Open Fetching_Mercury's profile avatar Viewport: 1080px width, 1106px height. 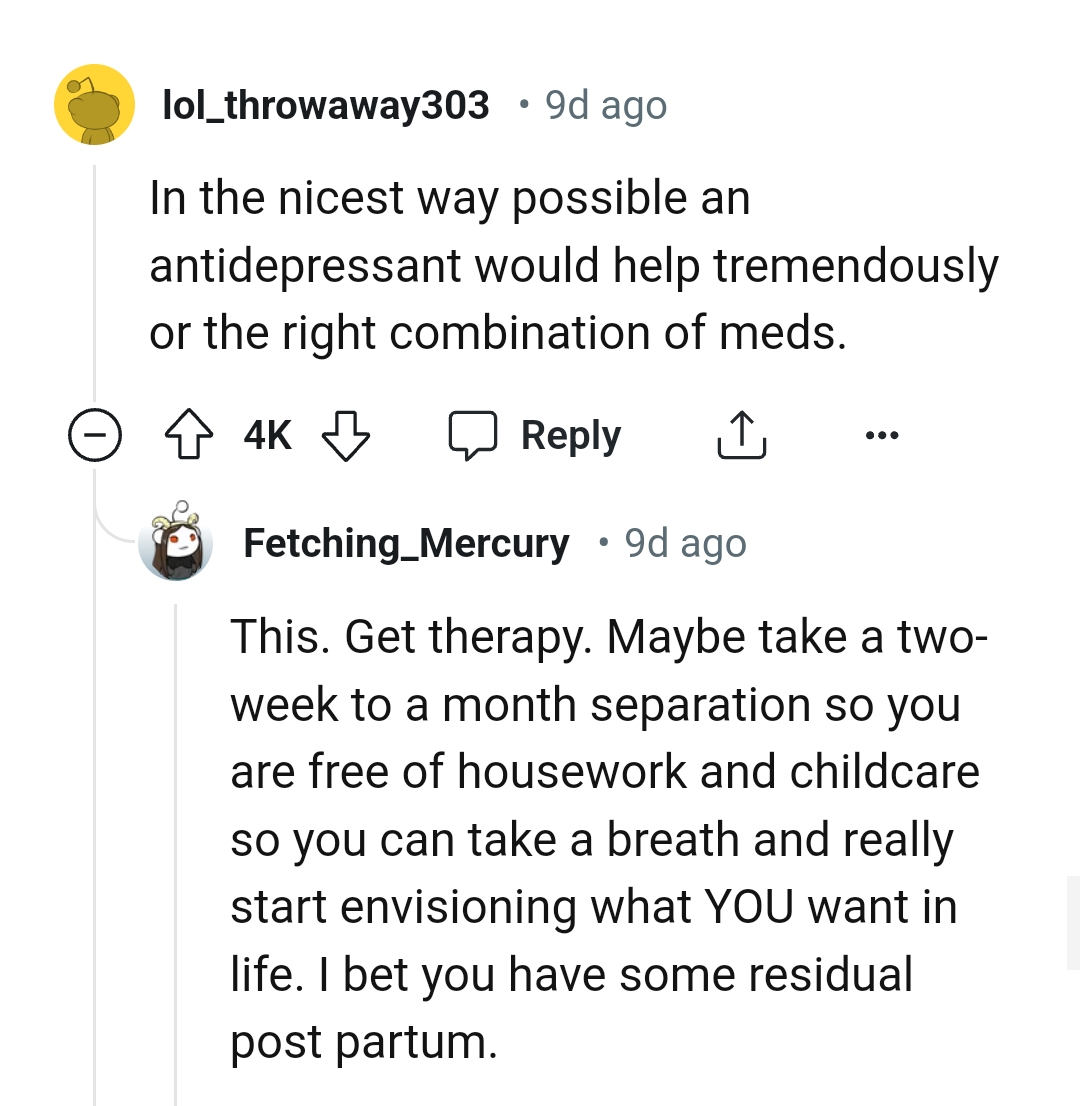coord(176,543)
